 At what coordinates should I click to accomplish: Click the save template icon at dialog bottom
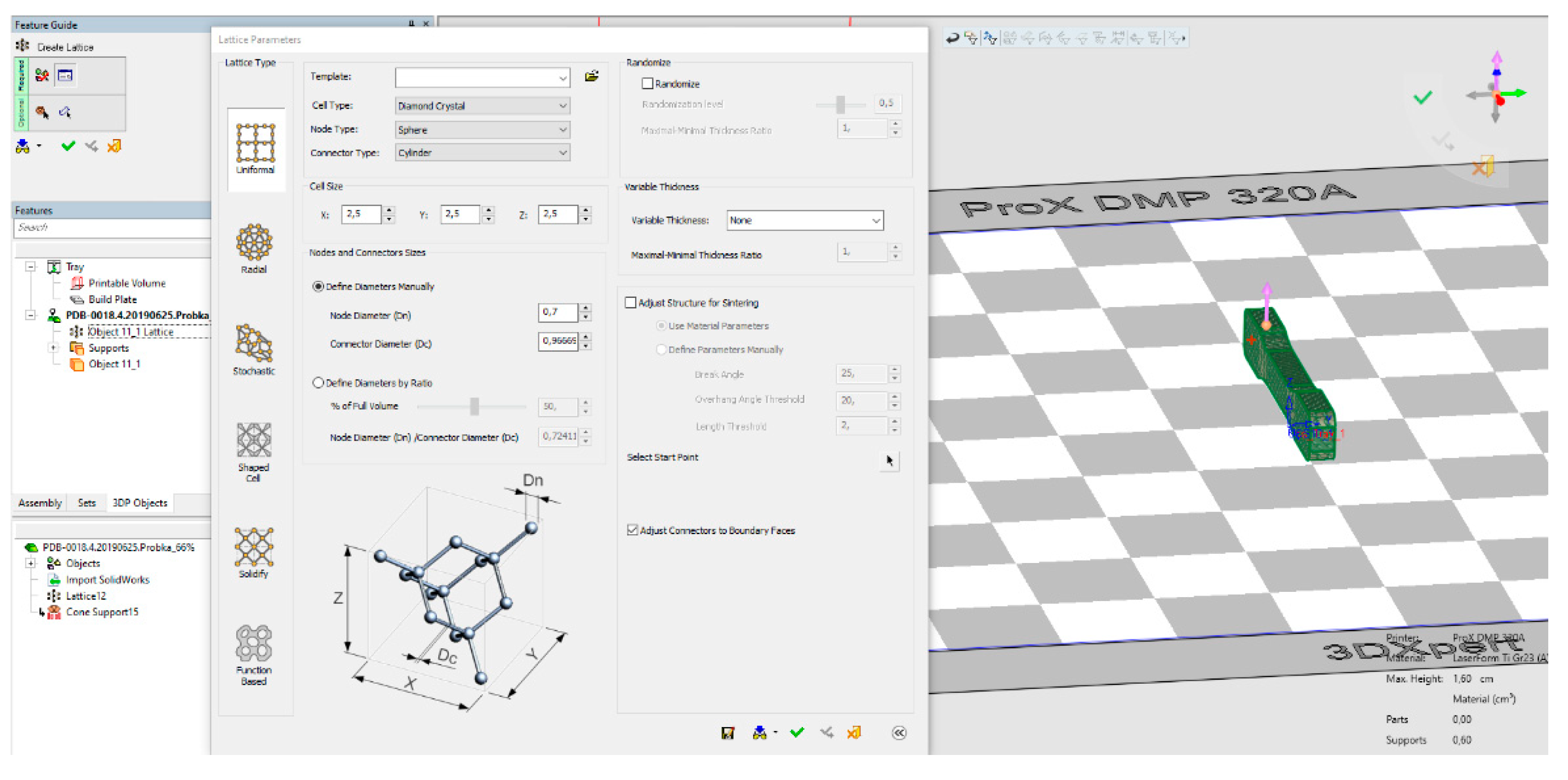coord(727,732)
